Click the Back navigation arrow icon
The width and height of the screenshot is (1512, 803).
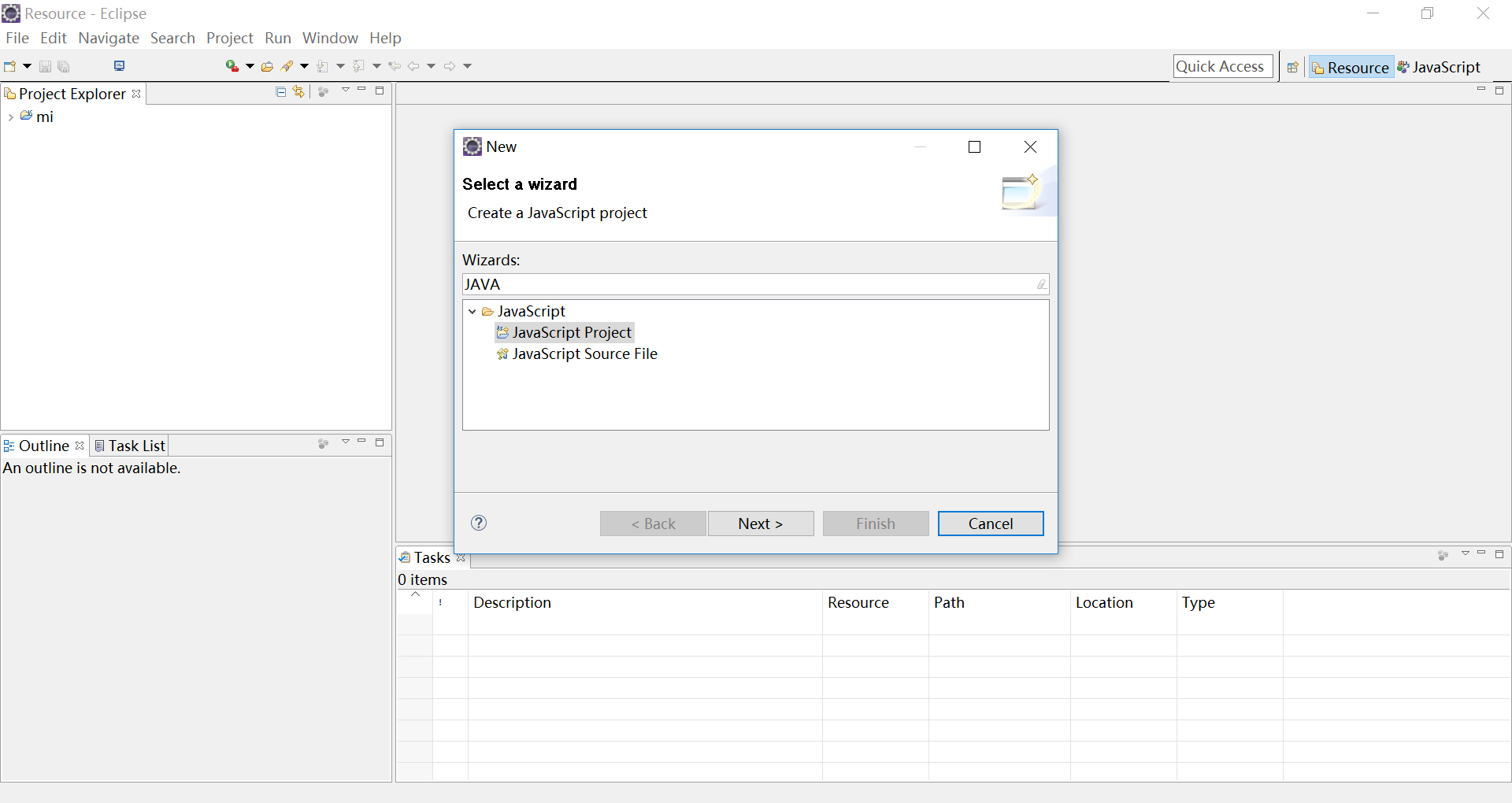[x=413, y=66]
